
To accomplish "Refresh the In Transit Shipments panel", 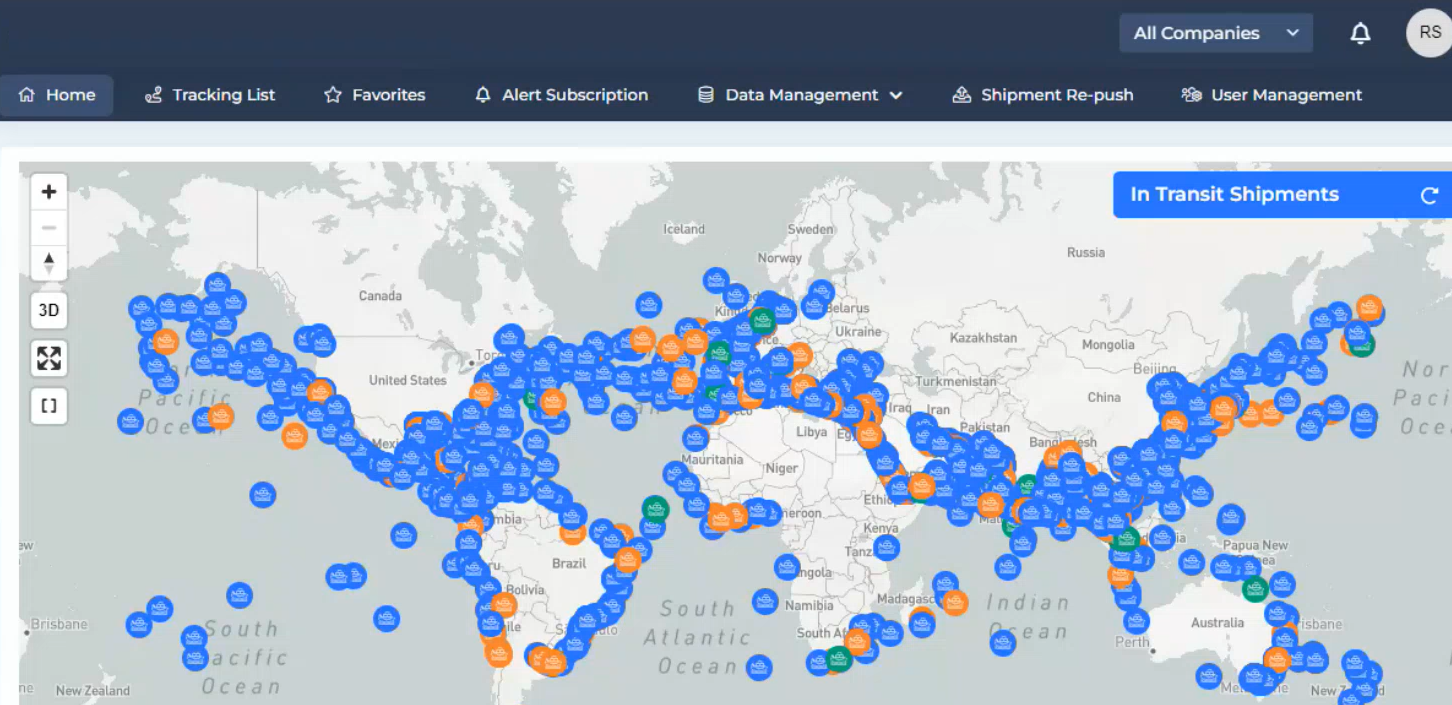I will tap(1429, 195).
